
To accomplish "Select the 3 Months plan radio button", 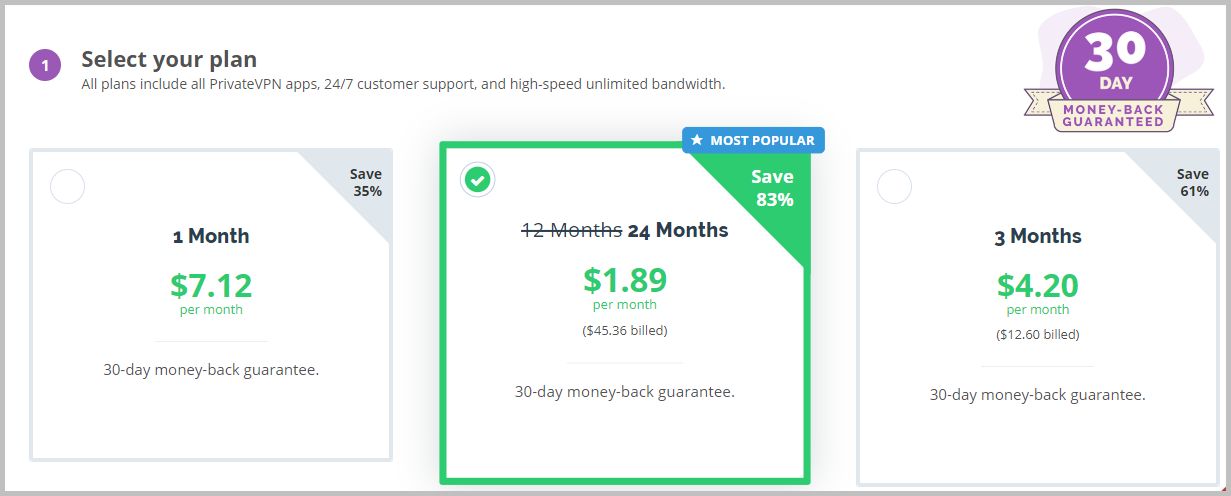I will point(894,187).
